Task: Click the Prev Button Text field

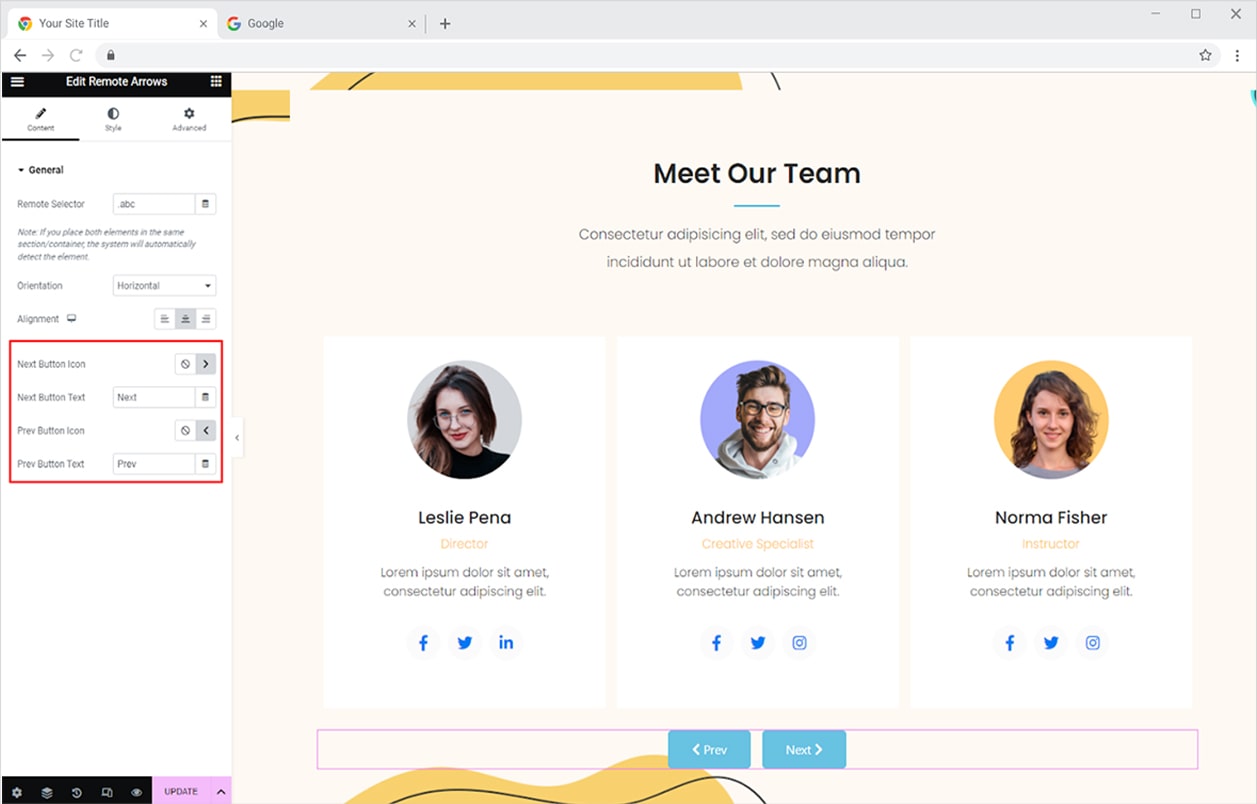Action: (x=153, y=464)
